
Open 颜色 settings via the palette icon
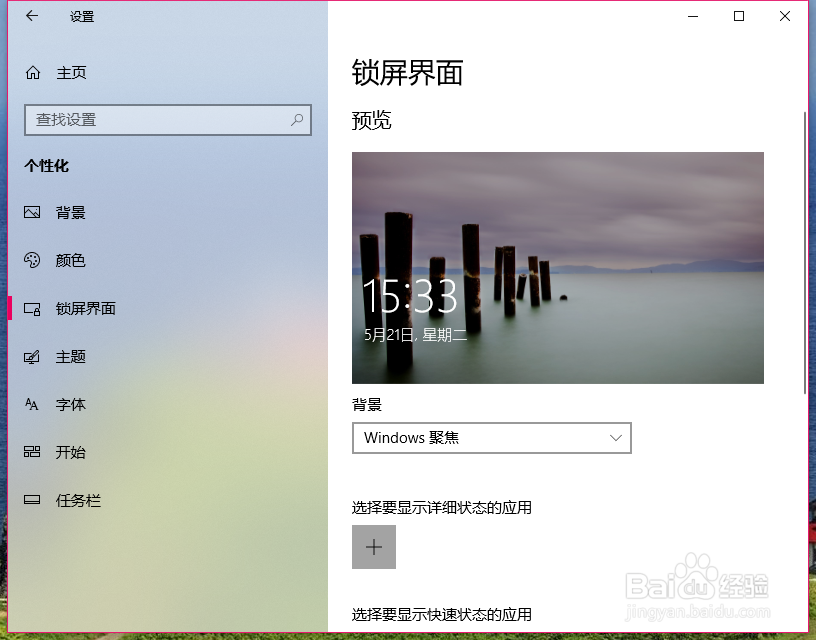point(34,260)
